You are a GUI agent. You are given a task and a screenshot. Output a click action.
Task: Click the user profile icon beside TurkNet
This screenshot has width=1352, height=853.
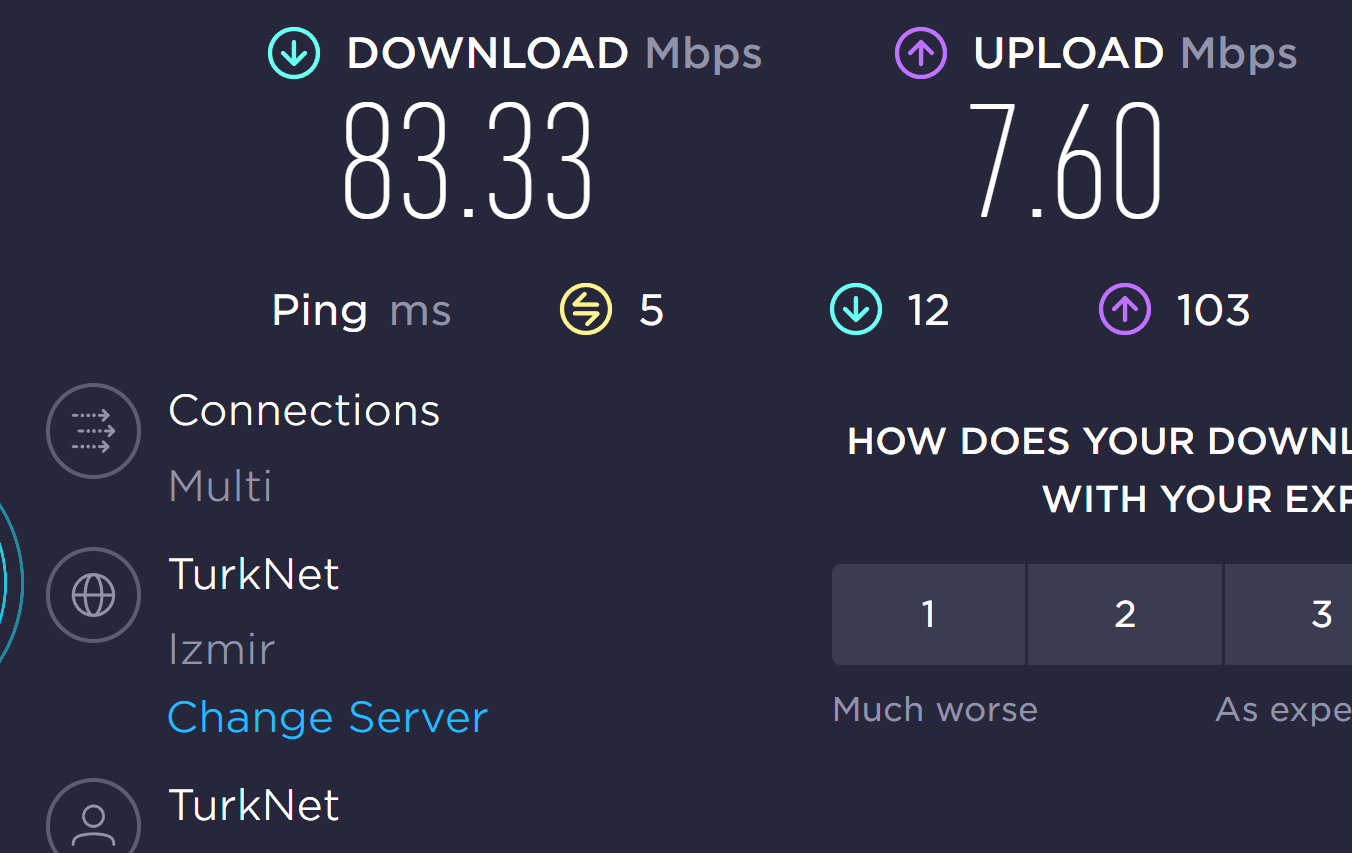coord(93,820)
